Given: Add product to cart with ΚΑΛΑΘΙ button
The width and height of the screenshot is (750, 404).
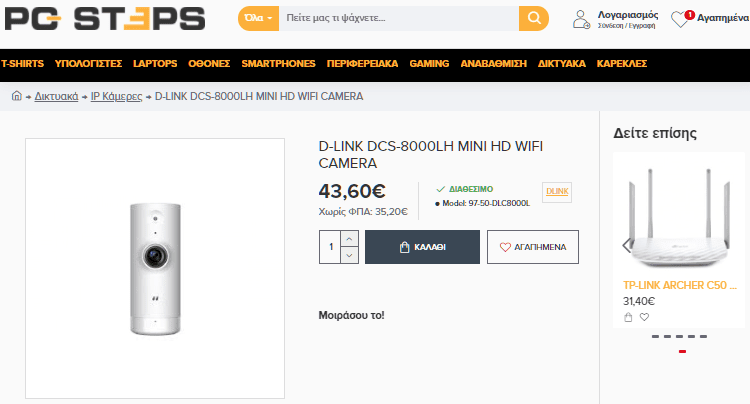Looking at the screenshot, I should [422, 247].
